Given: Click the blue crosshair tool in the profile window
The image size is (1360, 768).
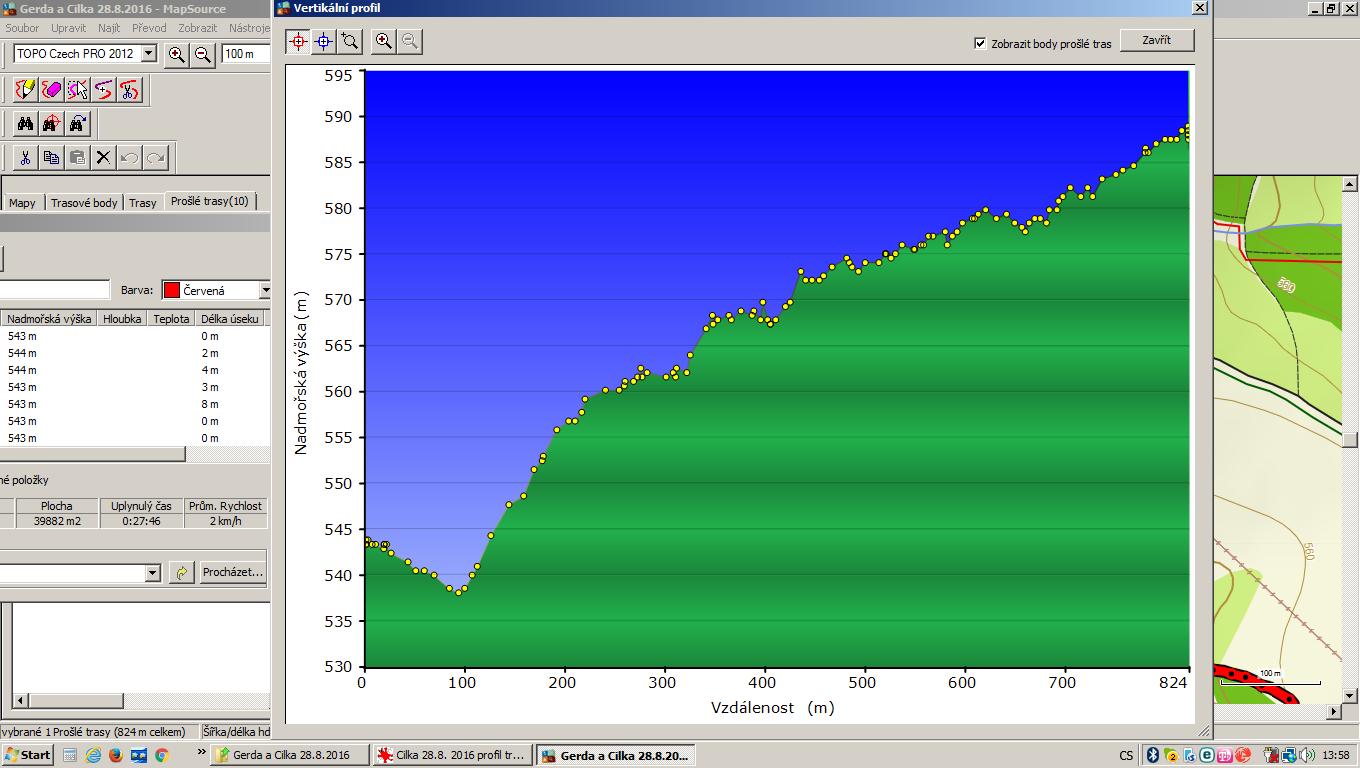Looking at the screenshot, I should pos(324,41).
